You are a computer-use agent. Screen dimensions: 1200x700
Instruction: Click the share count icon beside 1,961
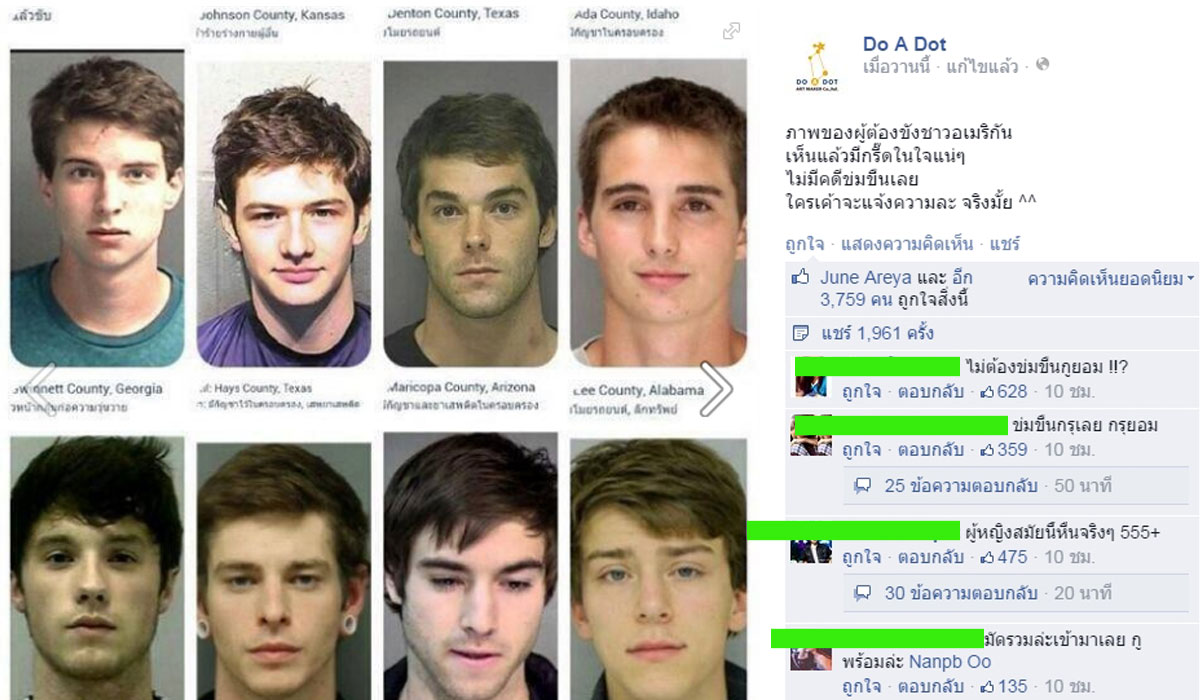point(800,333)
